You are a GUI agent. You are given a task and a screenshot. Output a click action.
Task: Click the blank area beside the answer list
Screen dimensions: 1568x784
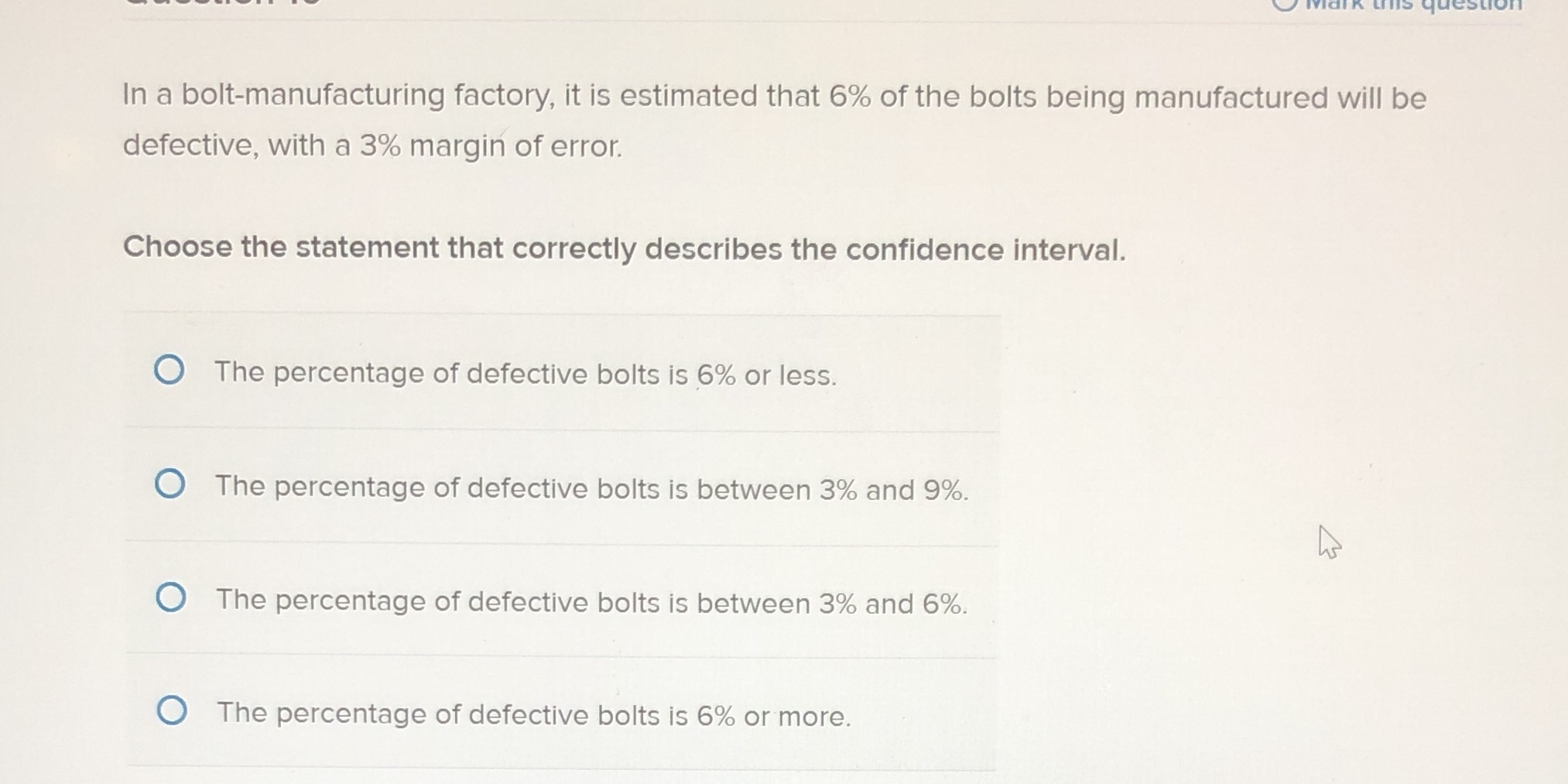[x=1277, y=542]
